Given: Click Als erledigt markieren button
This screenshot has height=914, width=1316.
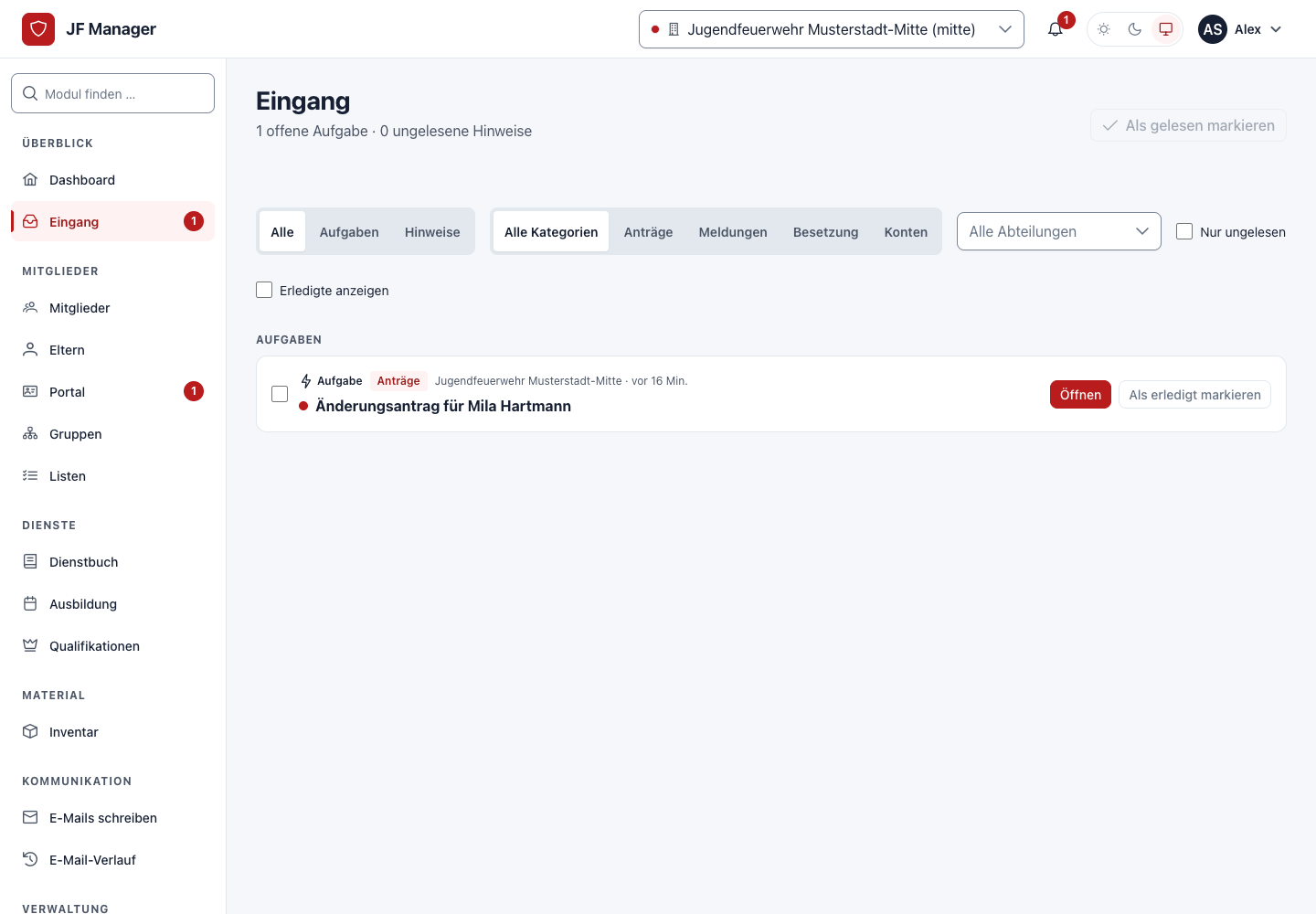Looking at the screenshot, I should pos(1194,395).
